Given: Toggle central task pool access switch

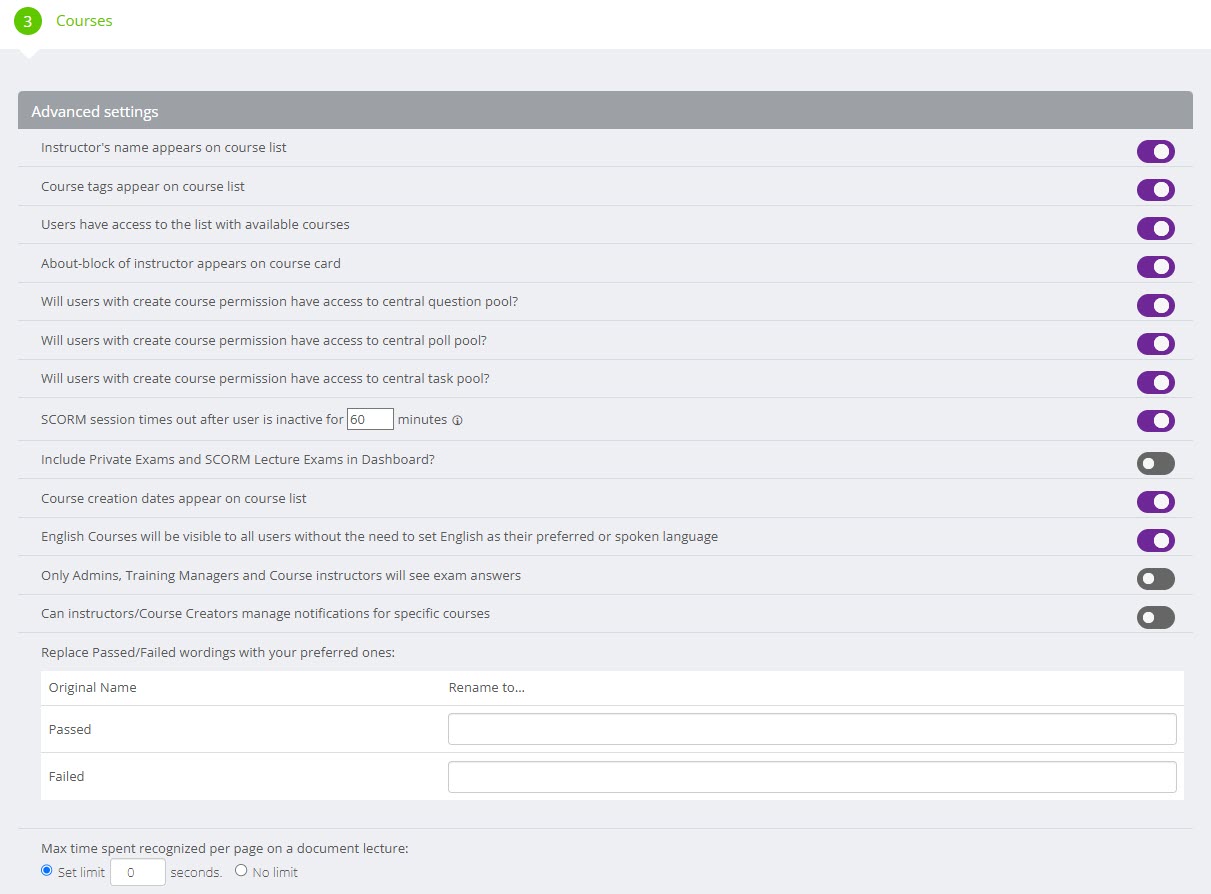Looking at the screenshot, I should (1155, 383).
